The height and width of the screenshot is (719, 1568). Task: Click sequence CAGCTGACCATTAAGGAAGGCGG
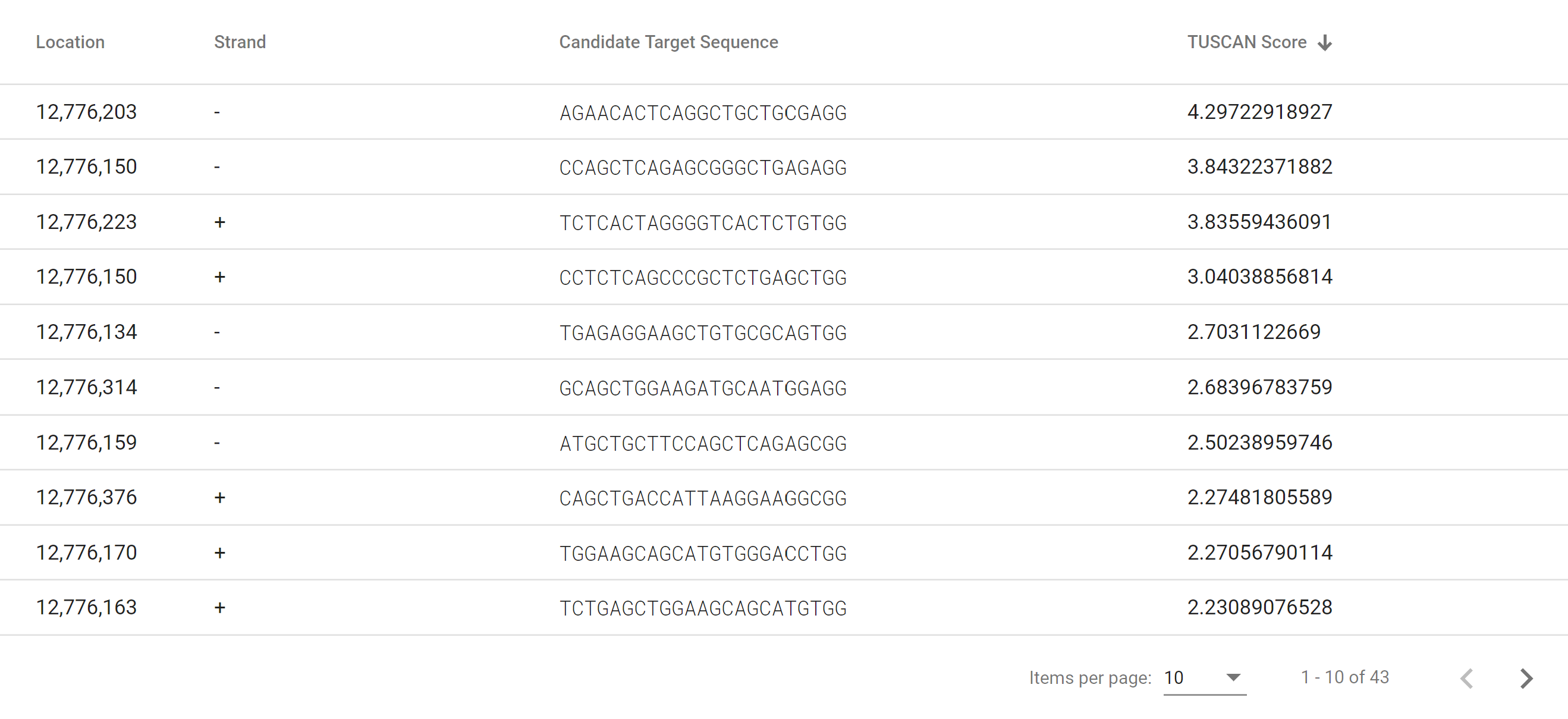coord(702,498)
